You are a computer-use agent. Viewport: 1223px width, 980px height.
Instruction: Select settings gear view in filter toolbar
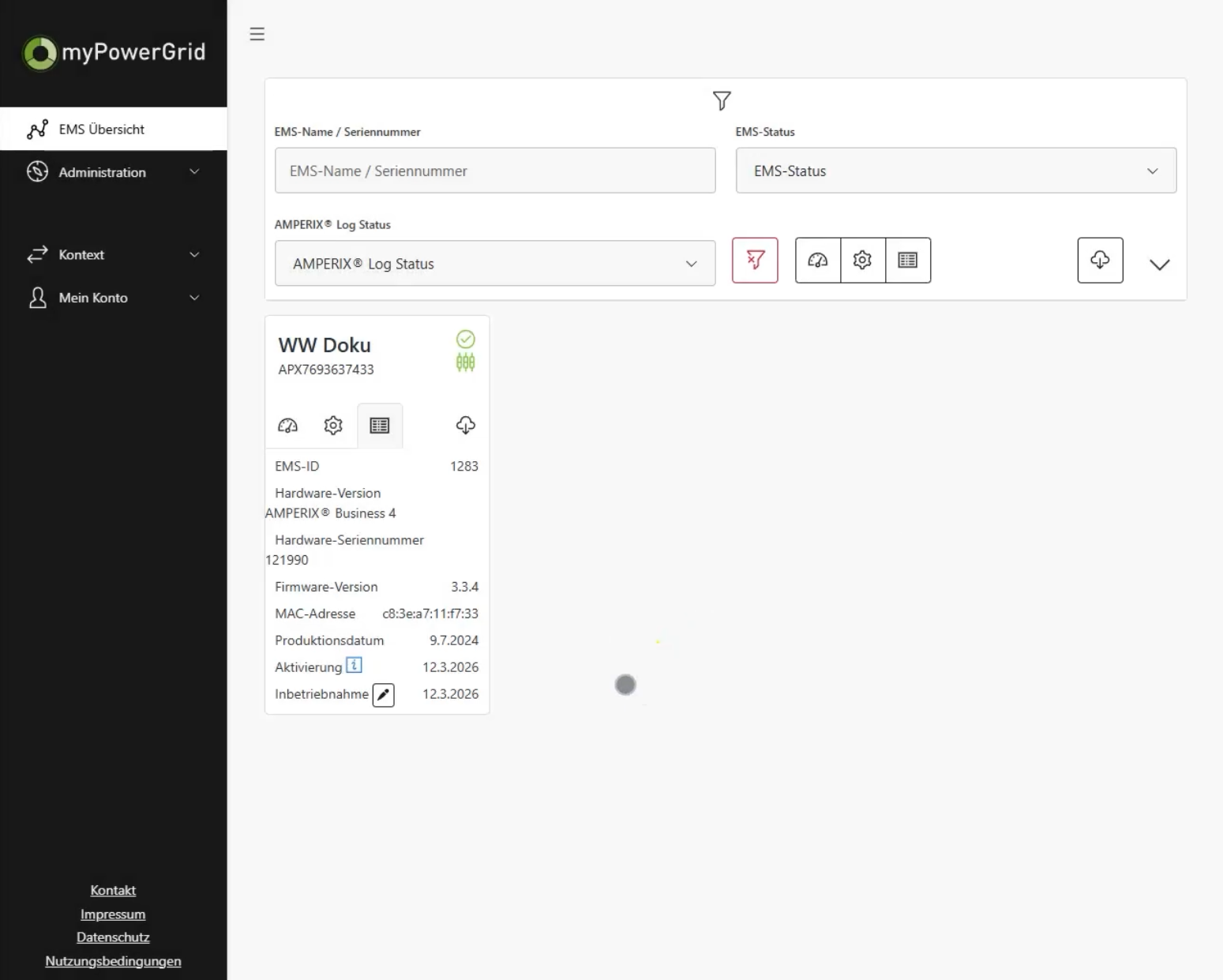click(863, 260)
